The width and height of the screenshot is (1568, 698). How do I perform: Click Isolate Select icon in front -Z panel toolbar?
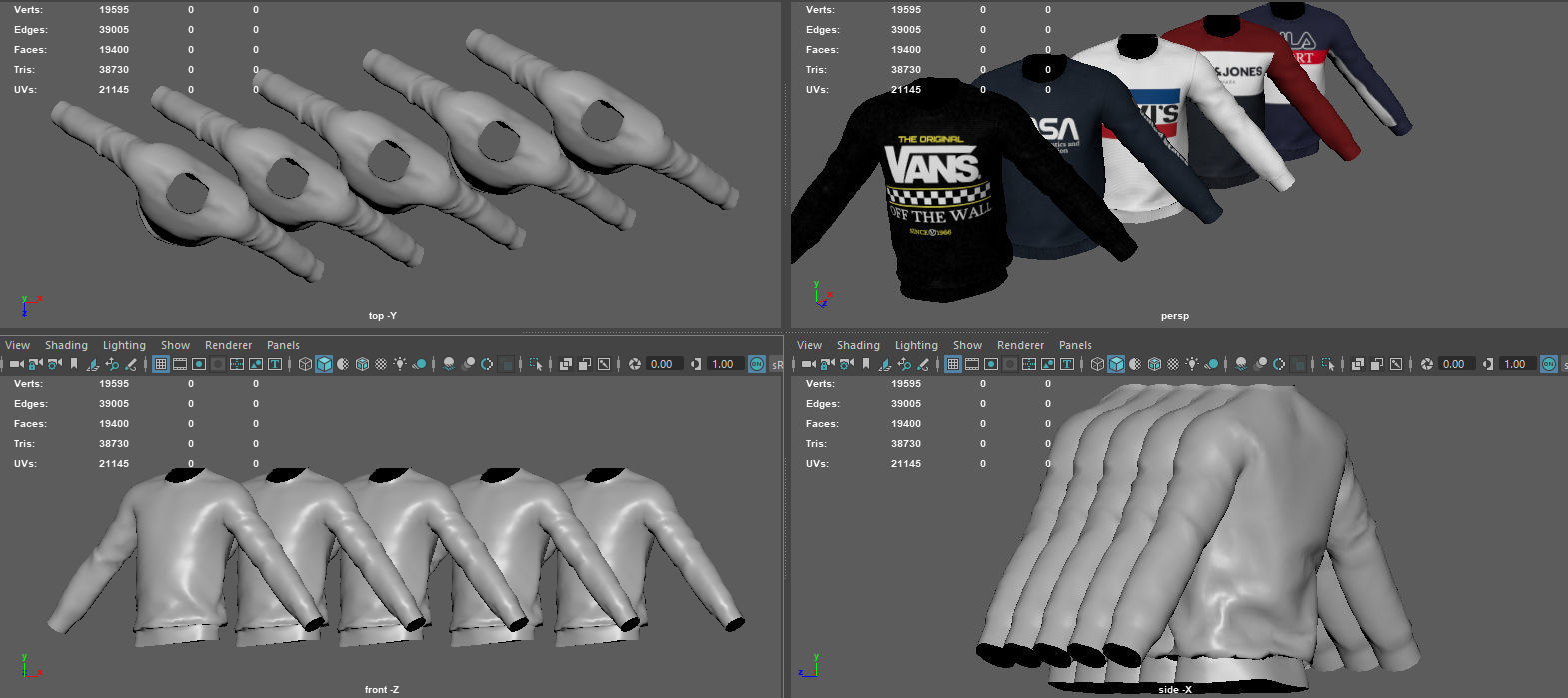(x=536, y=364)
